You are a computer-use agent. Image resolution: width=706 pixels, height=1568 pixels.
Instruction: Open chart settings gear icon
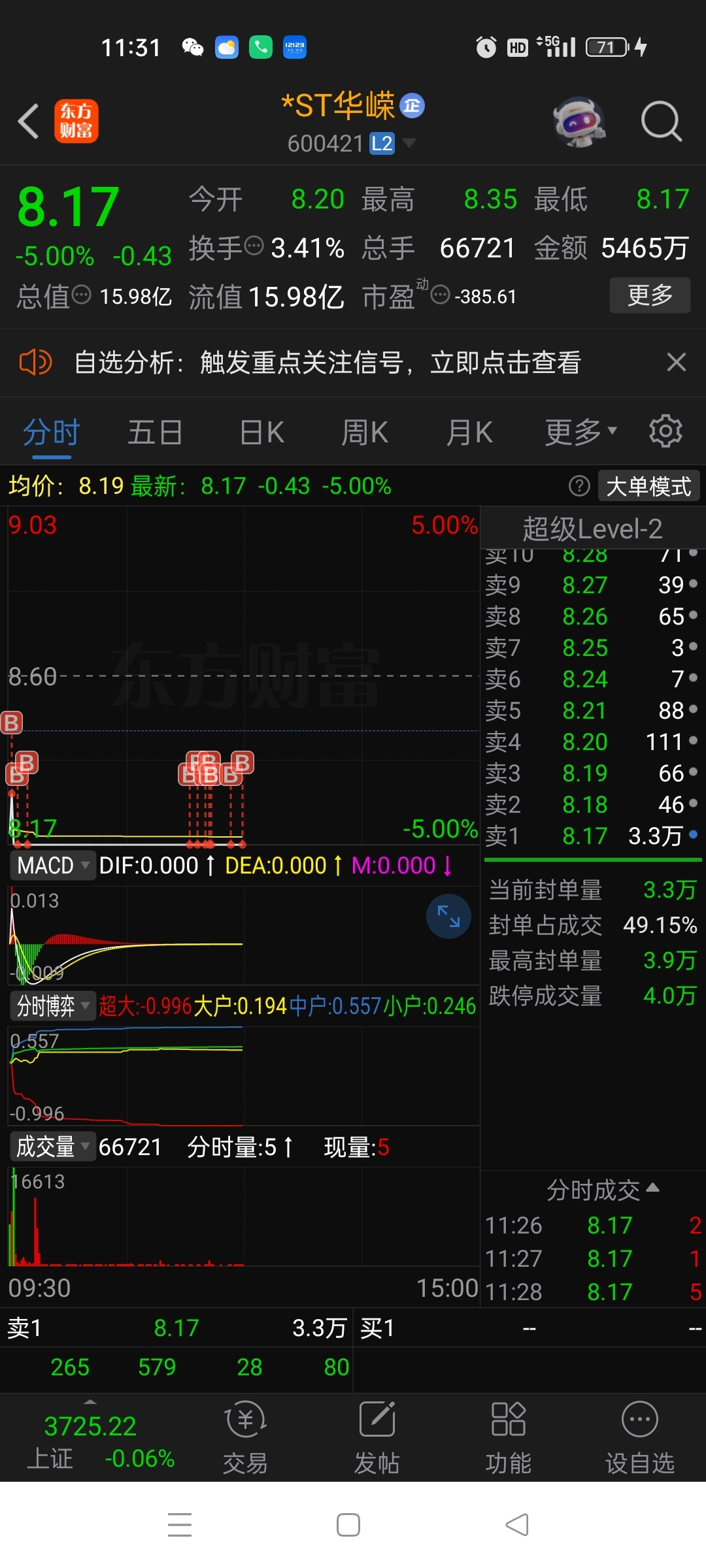point(665,431)
